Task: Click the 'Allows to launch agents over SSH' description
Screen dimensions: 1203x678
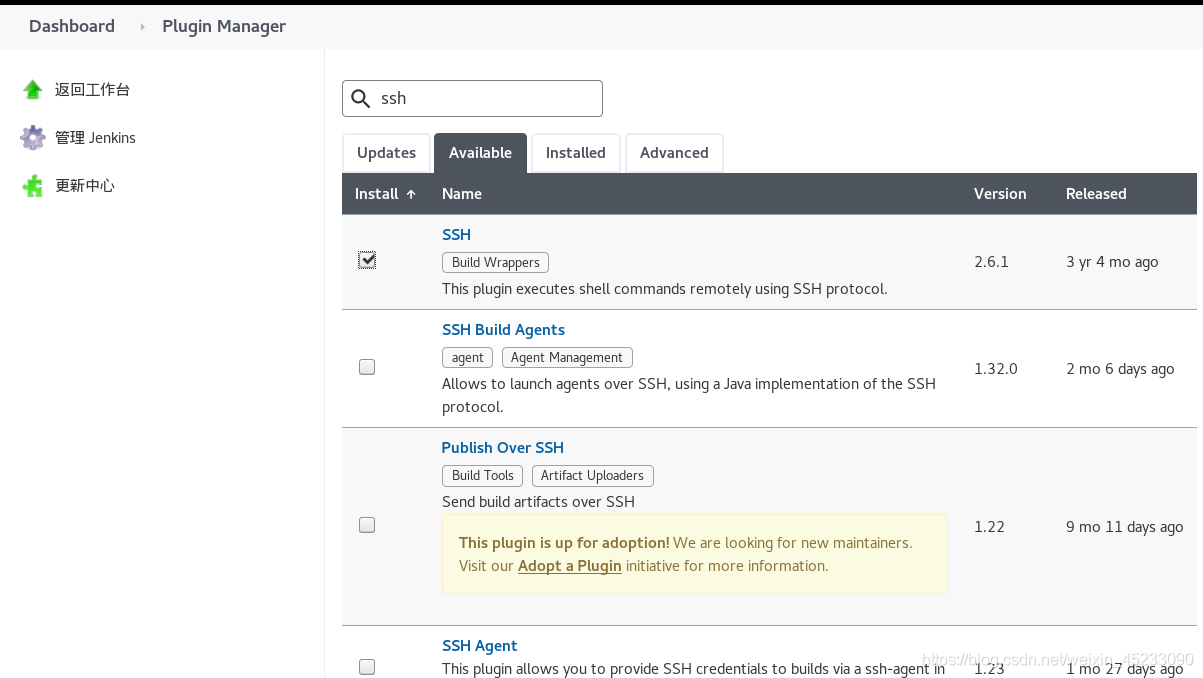Action: coord(689,396)
